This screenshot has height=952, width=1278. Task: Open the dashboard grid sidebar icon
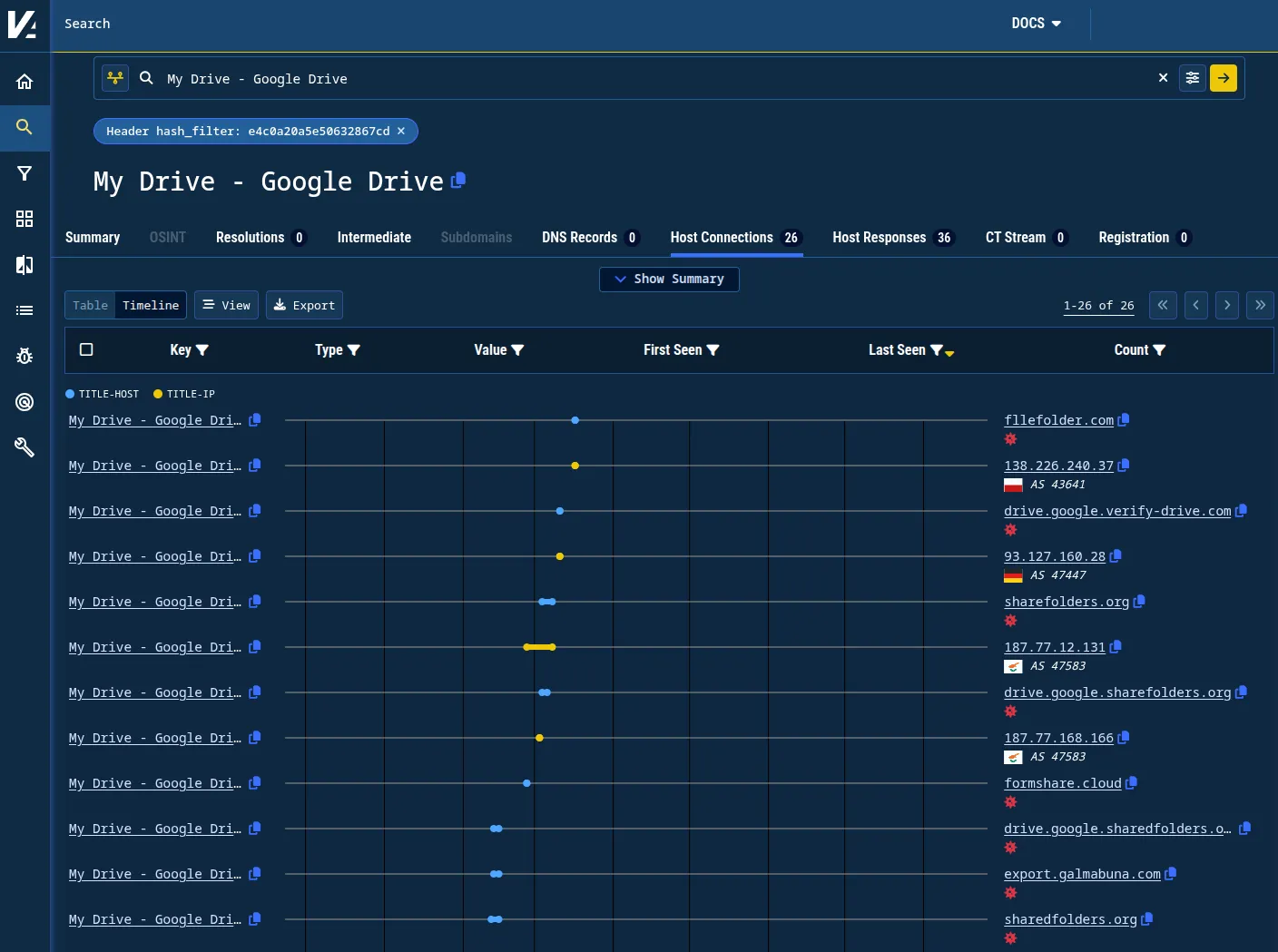(25, 219)
